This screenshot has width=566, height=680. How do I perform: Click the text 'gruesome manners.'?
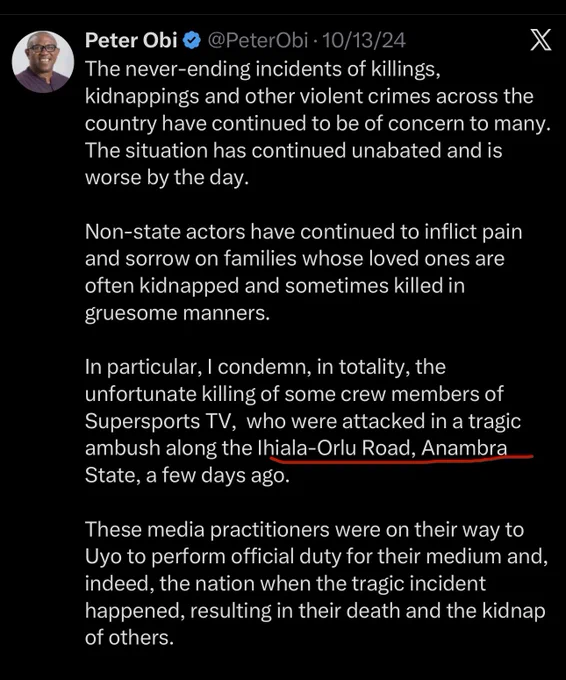click(177, 313)
